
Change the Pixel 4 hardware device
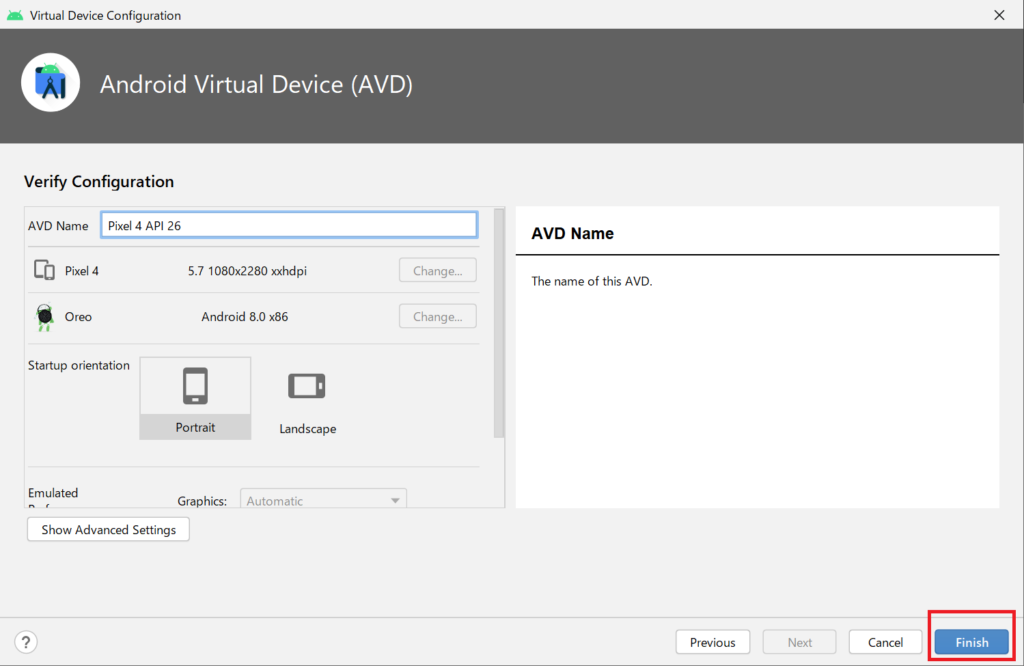438,270
